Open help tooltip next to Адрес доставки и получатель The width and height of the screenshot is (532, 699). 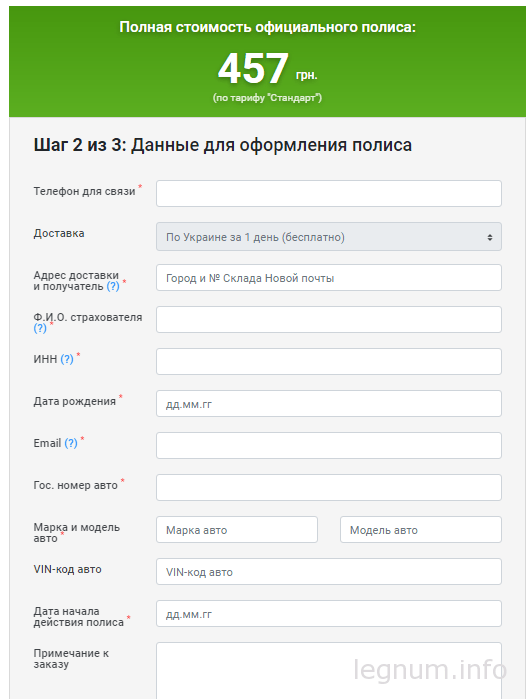pos(113,286)
